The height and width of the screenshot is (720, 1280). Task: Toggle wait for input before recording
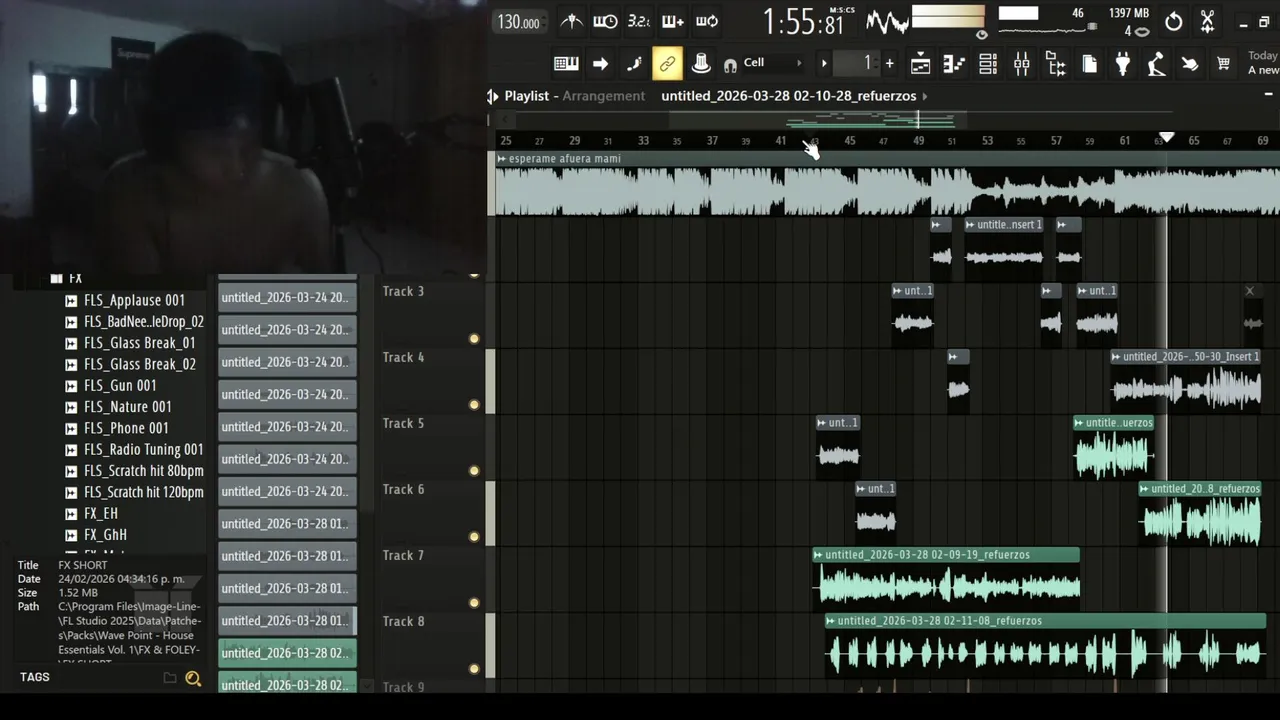point(605,21)
